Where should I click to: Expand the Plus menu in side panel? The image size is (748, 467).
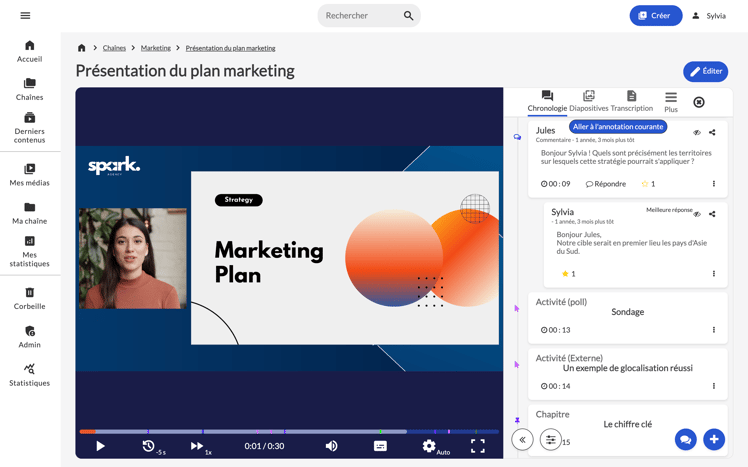[x=671, y=101]
